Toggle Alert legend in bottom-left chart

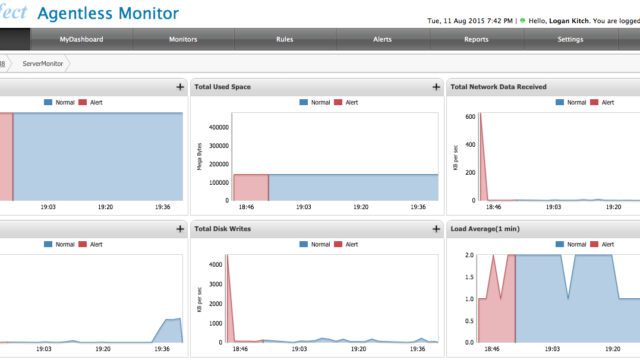[x=91, y=244]
